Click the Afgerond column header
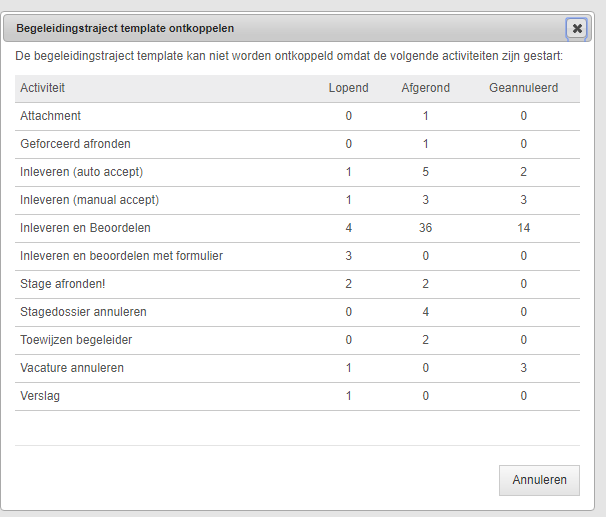 tap(426, 88)
